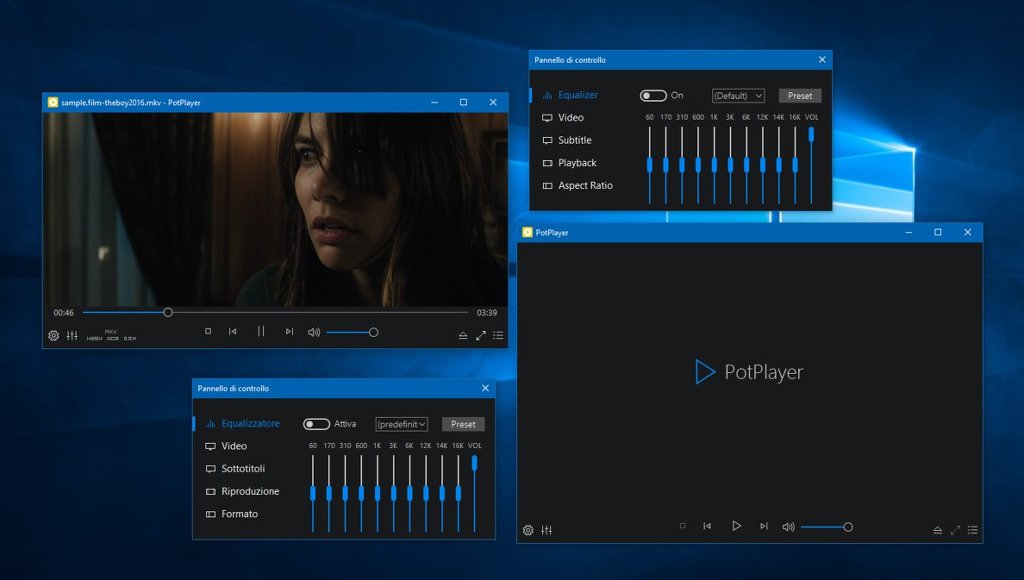1024x580 pixels.
Task: Open the (Default) equalizer preset dropdown
Action: pyautogui.click(x=738, y=96)
